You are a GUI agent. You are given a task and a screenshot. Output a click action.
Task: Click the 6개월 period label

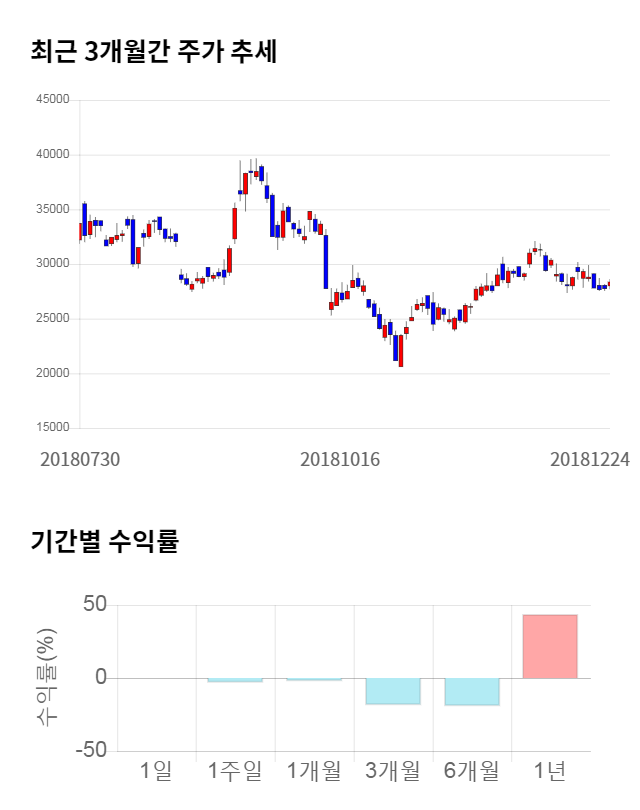point(471,771)
